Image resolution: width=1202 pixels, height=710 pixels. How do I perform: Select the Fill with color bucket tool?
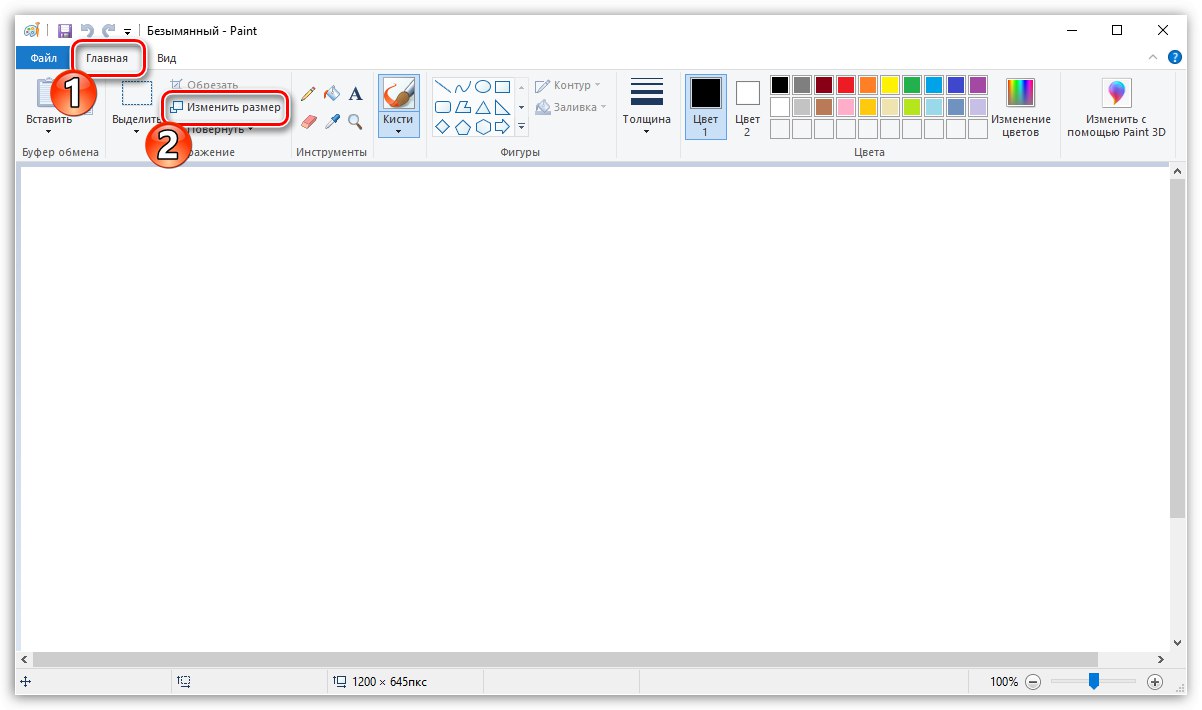tap(331, 93)
